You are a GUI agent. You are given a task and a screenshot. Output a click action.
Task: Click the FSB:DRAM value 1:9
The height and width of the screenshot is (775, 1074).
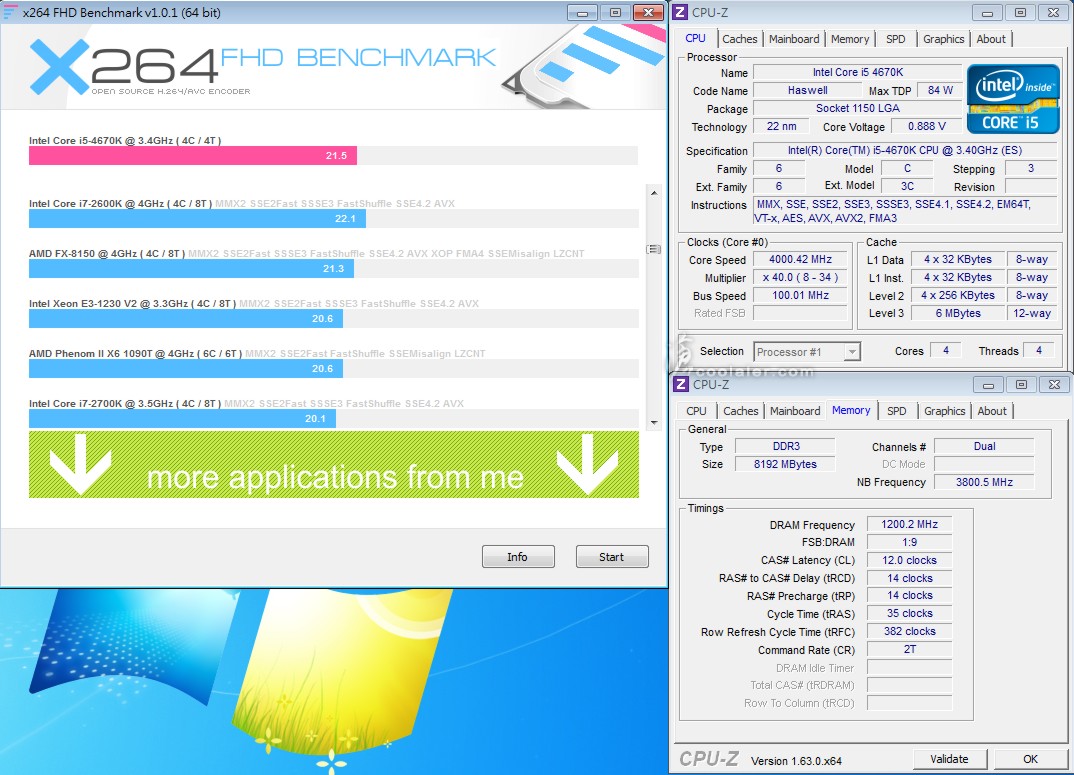(909, 542)
